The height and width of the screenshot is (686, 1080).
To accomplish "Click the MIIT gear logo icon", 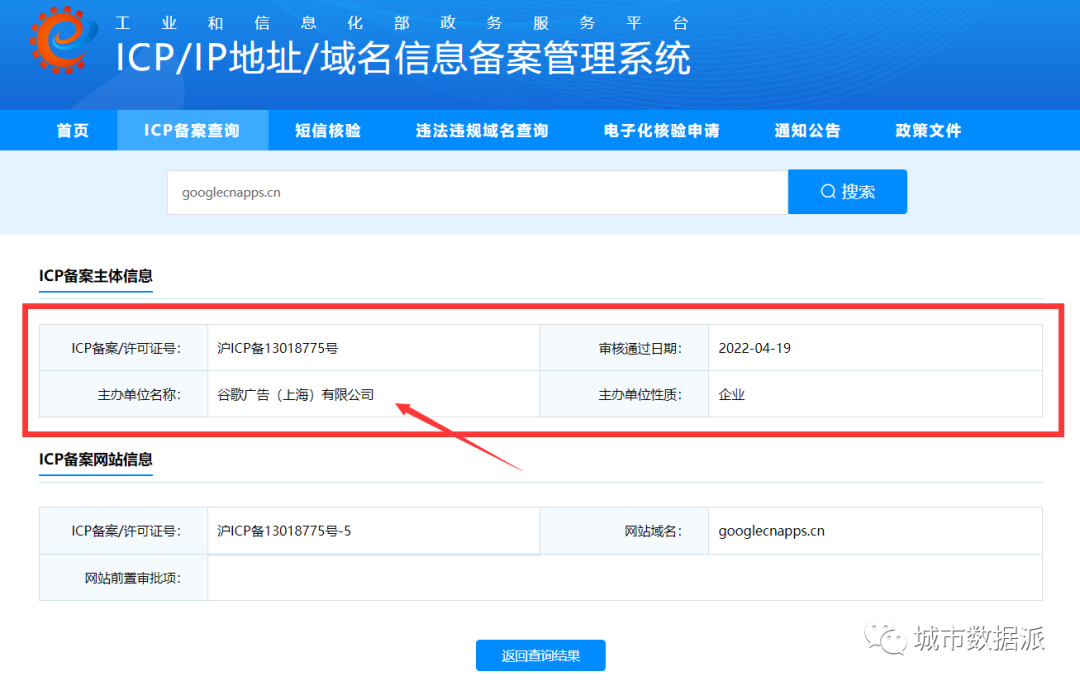I will 61,38.
